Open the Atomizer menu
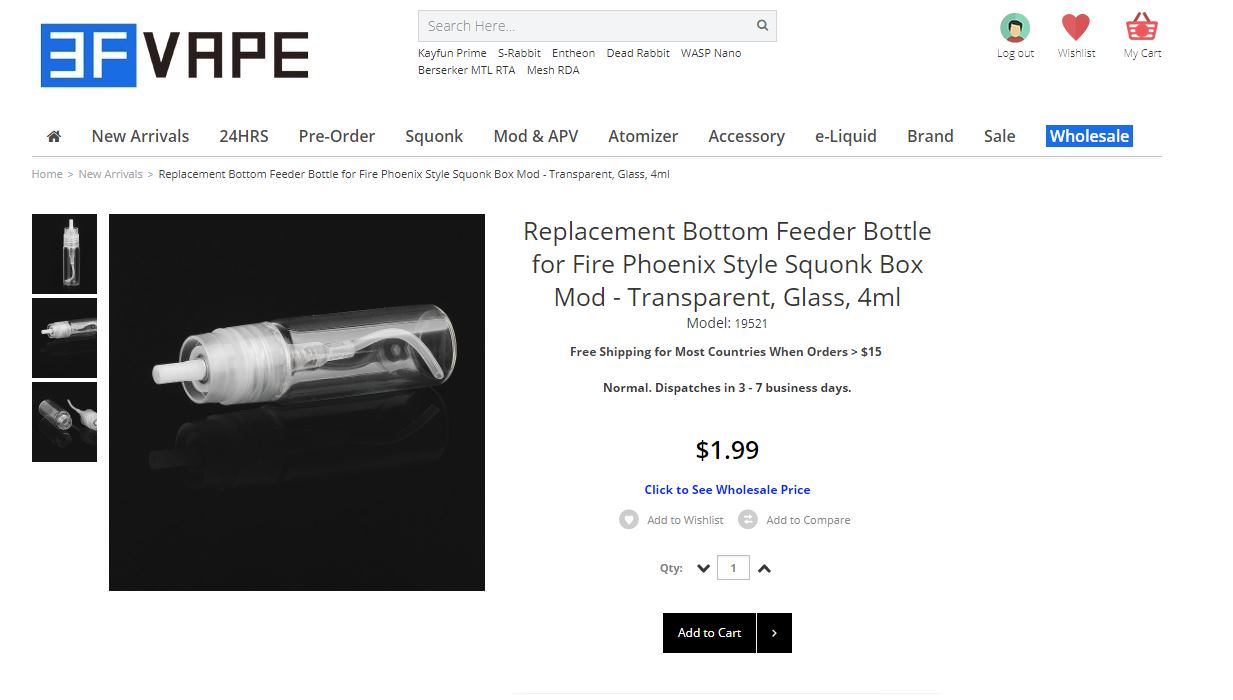This screenshot has height=700, width=1233. tap(643, 137)
